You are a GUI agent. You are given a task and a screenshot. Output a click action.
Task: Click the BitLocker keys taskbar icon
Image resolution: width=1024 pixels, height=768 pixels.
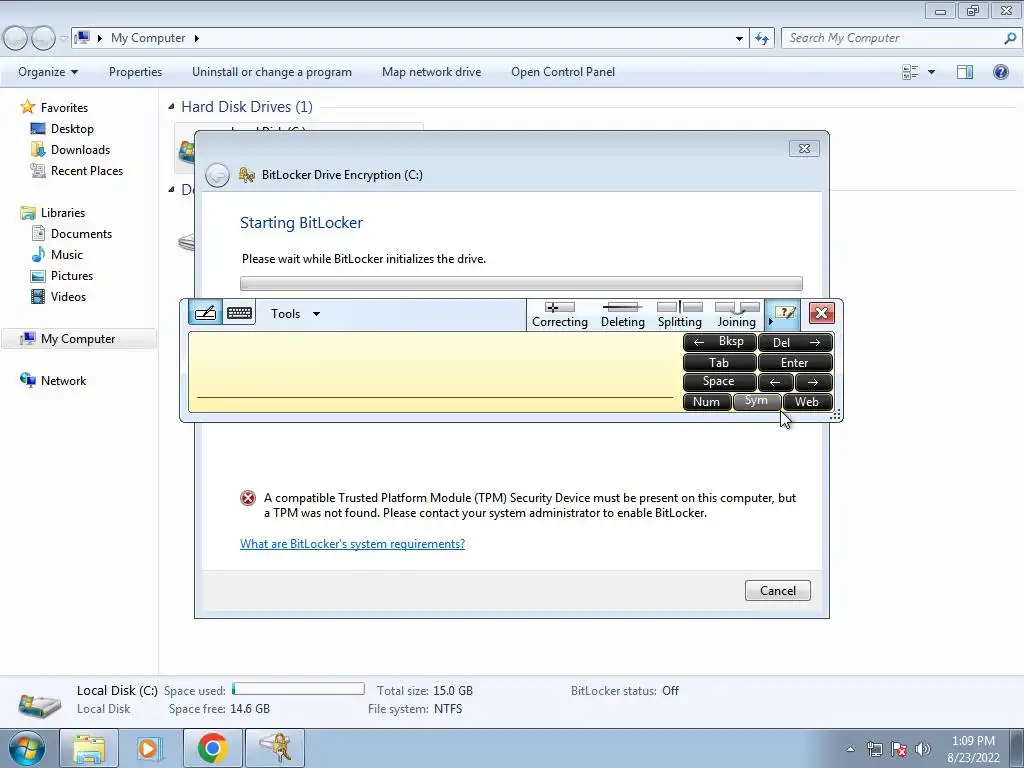(x=275, y=748)
